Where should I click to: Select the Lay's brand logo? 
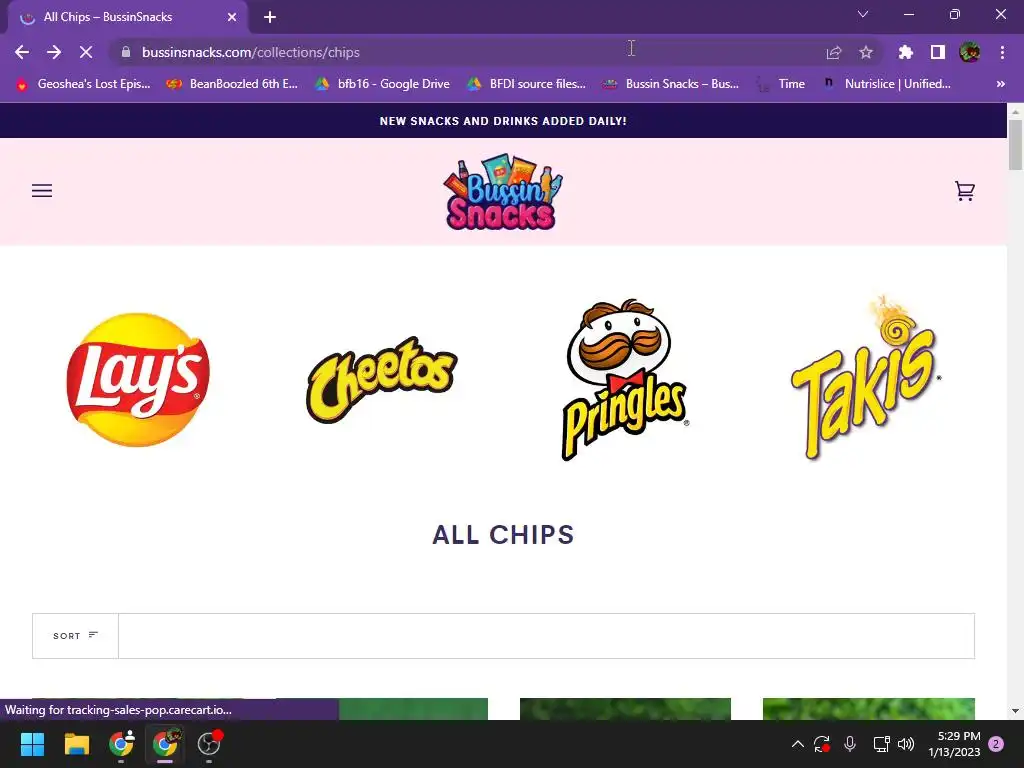138,379
